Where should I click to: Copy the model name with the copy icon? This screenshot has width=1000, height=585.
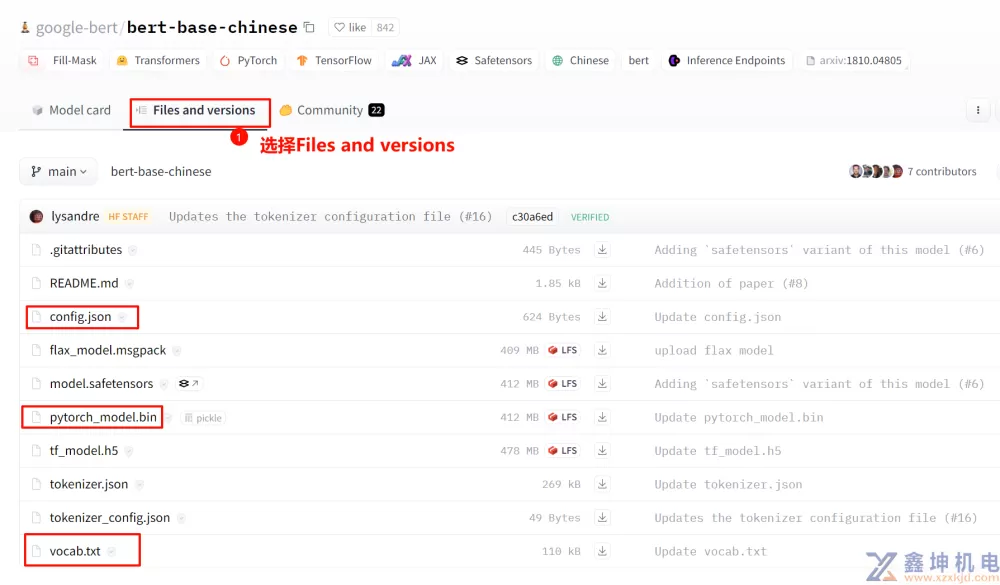(309, 27)
